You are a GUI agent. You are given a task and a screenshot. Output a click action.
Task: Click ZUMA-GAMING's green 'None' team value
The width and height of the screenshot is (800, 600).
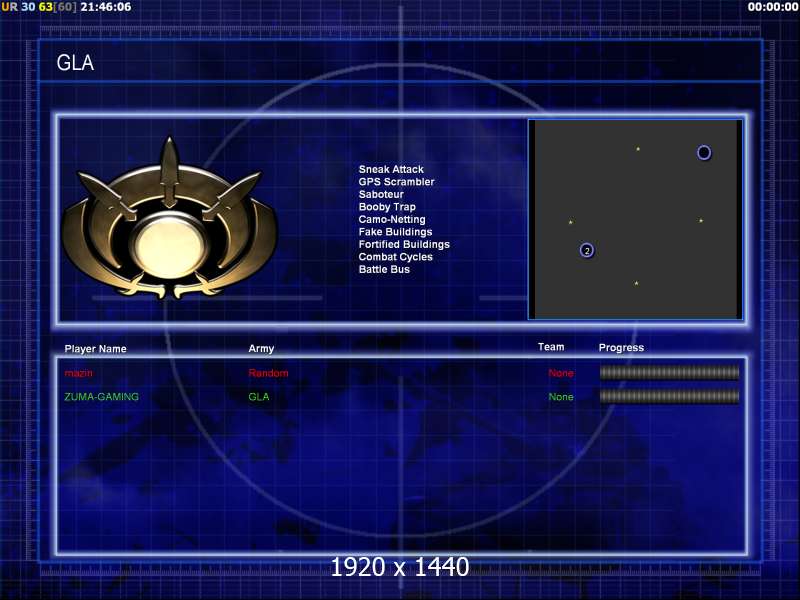pyautogui.click(x=561, y=396)
